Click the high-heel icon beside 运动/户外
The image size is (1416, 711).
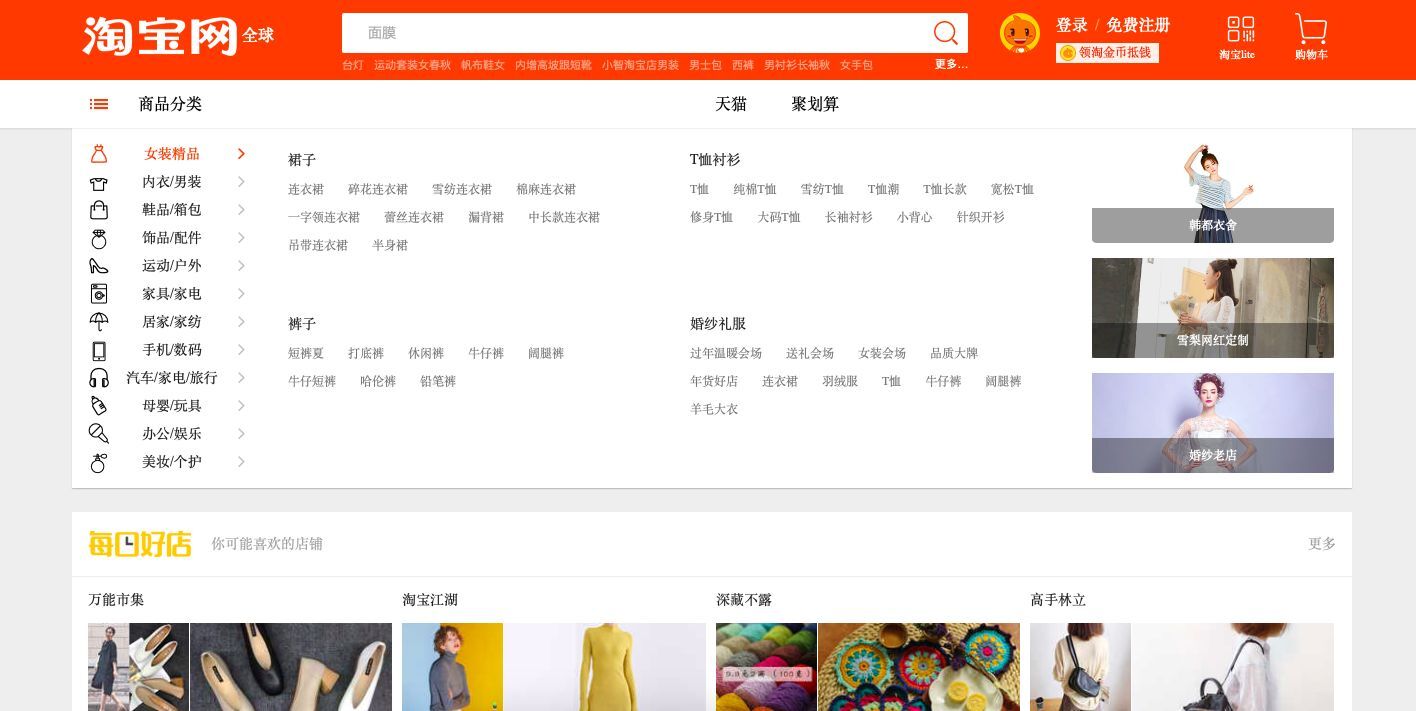pos(98,266)
